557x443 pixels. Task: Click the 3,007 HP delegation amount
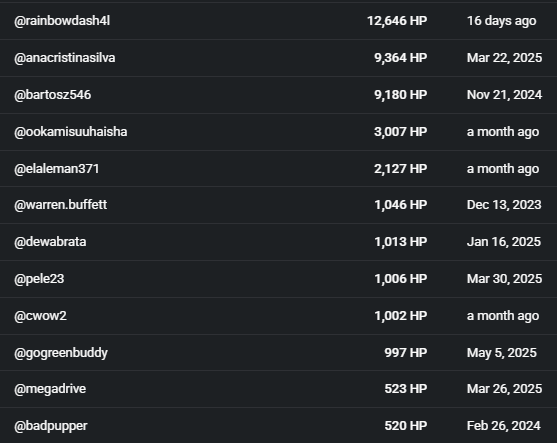tap(401, 132)
